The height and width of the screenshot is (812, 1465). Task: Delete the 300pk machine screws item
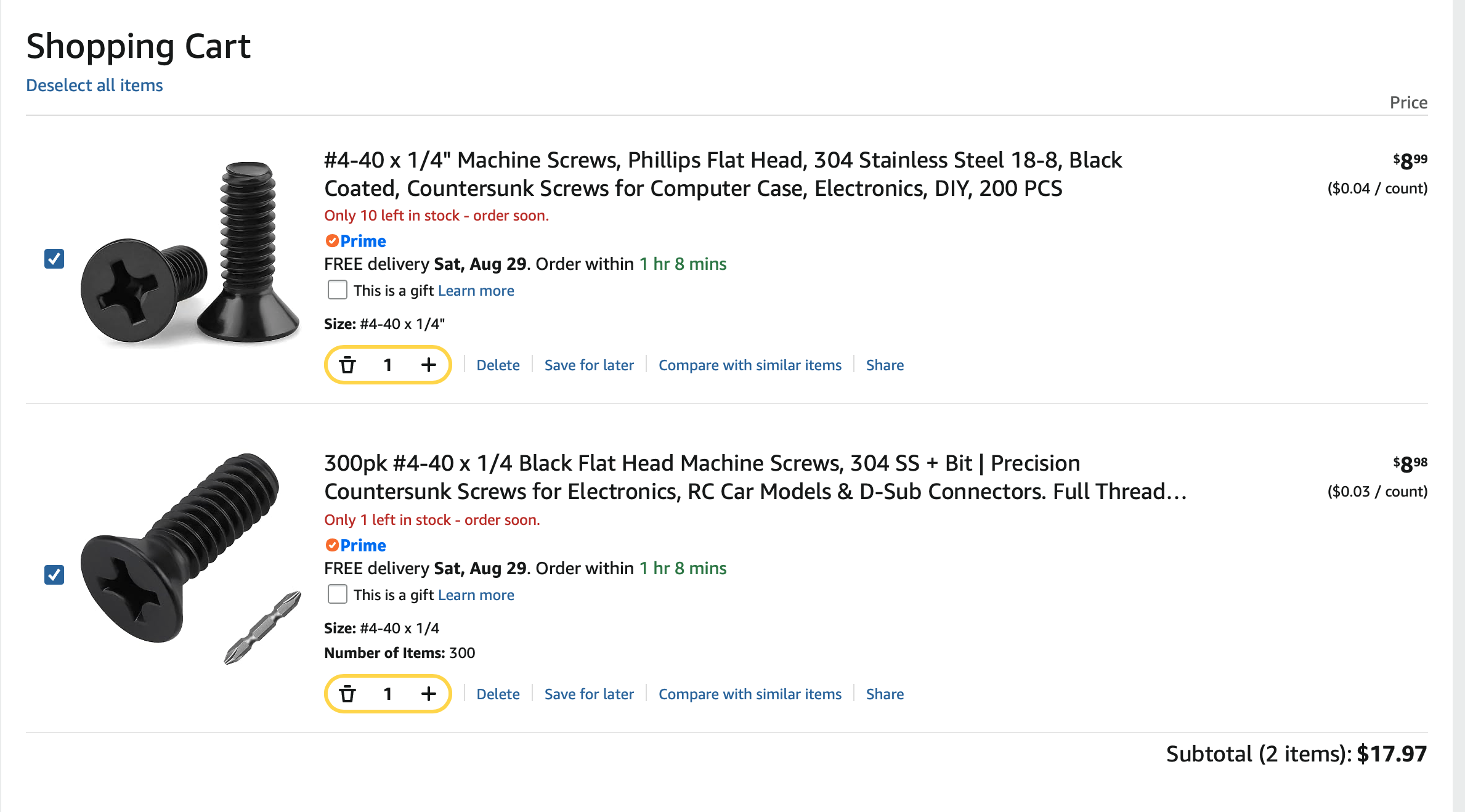click(498, 694)
